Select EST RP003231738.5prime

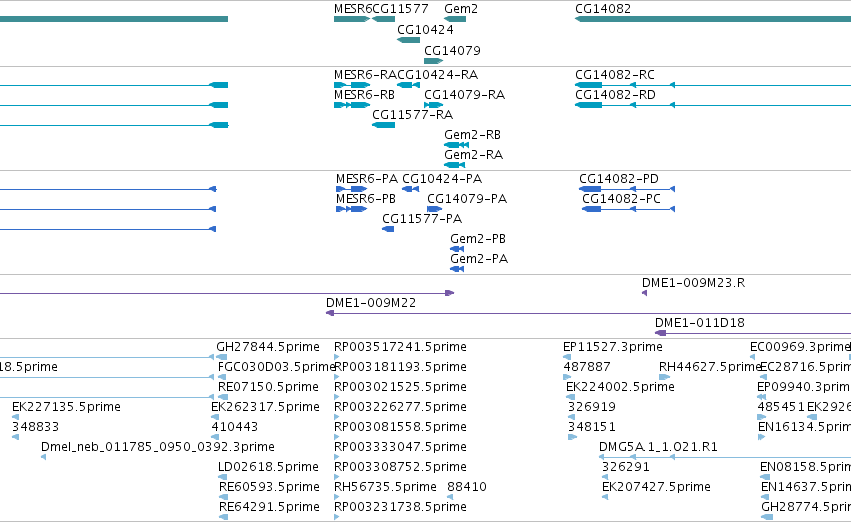[x=401, y=507]
